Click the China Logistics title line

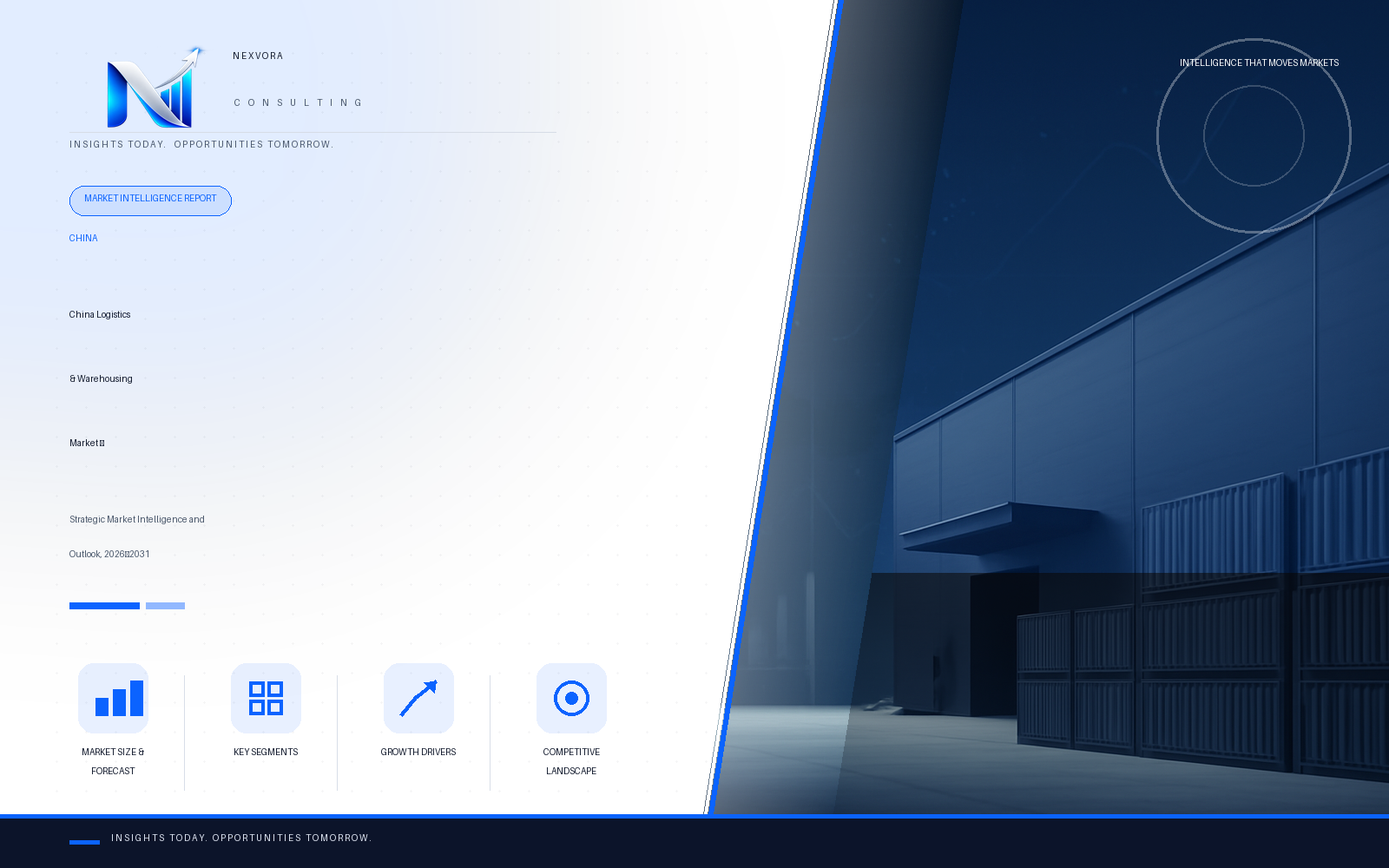100,314
